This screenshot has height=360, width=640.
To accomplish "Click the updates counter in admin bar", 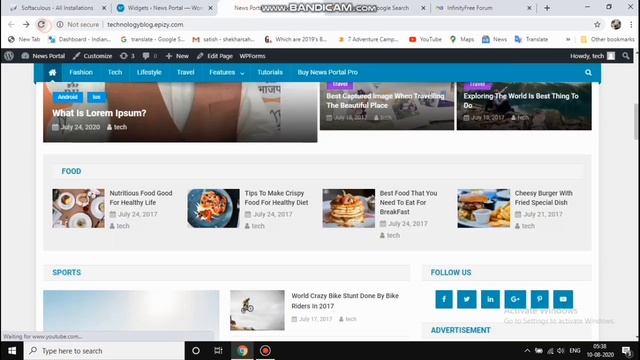I will (127, 56).
